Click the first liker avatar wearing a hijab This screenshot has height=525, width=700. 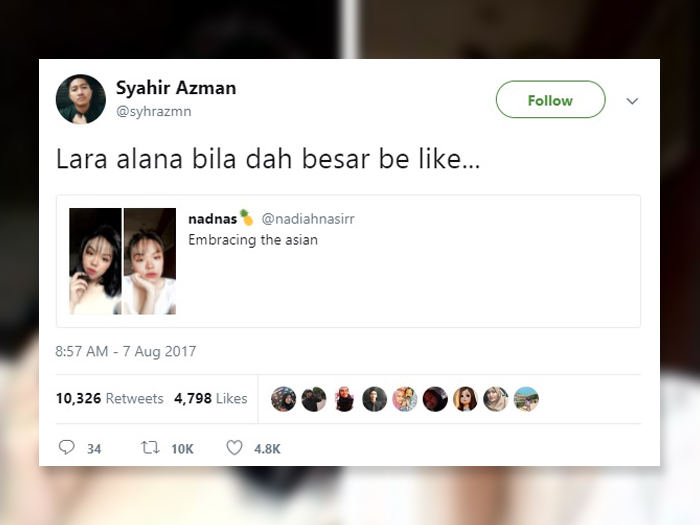click(x=283, y=399)
